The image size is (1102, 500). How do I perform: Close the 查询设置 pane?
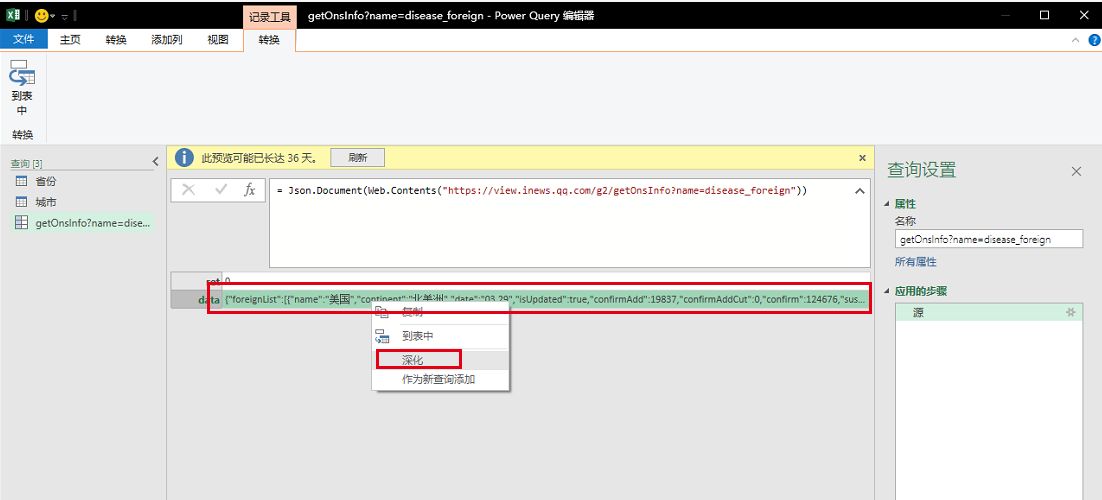point(1076,171)
